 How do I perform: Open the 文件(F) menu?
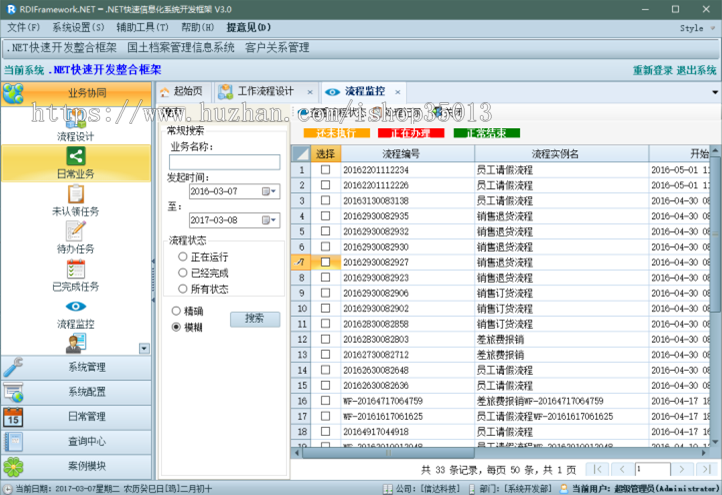23,27
